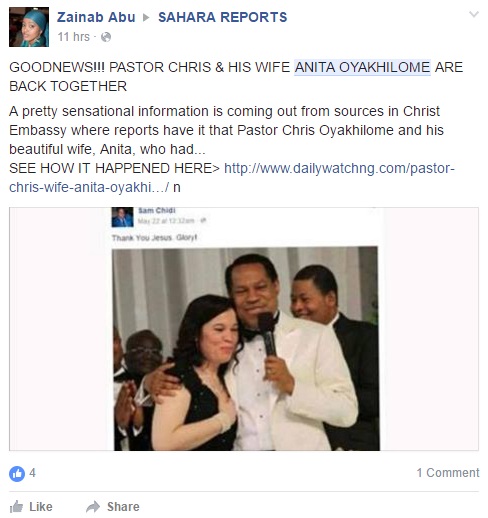Click the Share button label
The image size is (488, 518).
123,507
